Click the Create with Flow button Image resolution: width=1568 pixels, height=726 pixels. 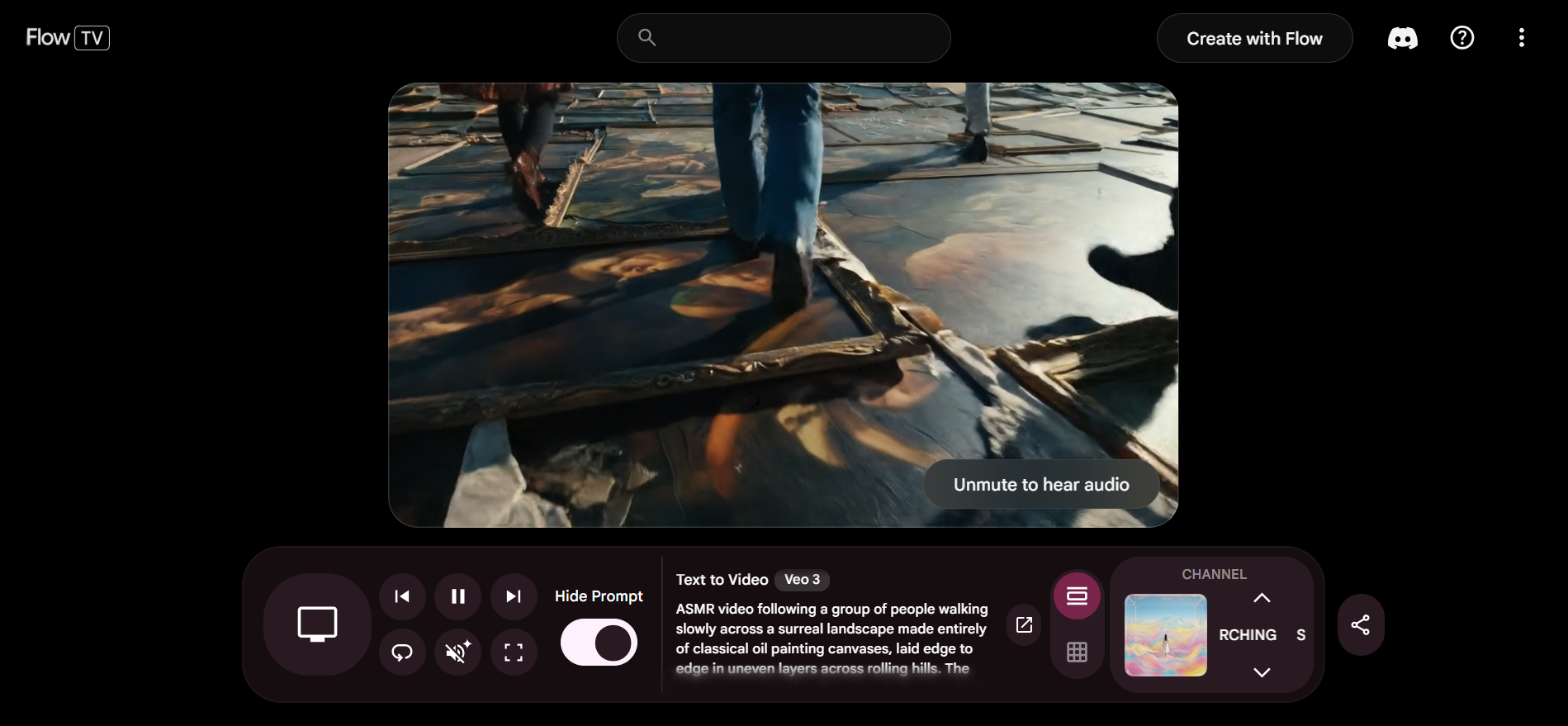(1253, 39)
